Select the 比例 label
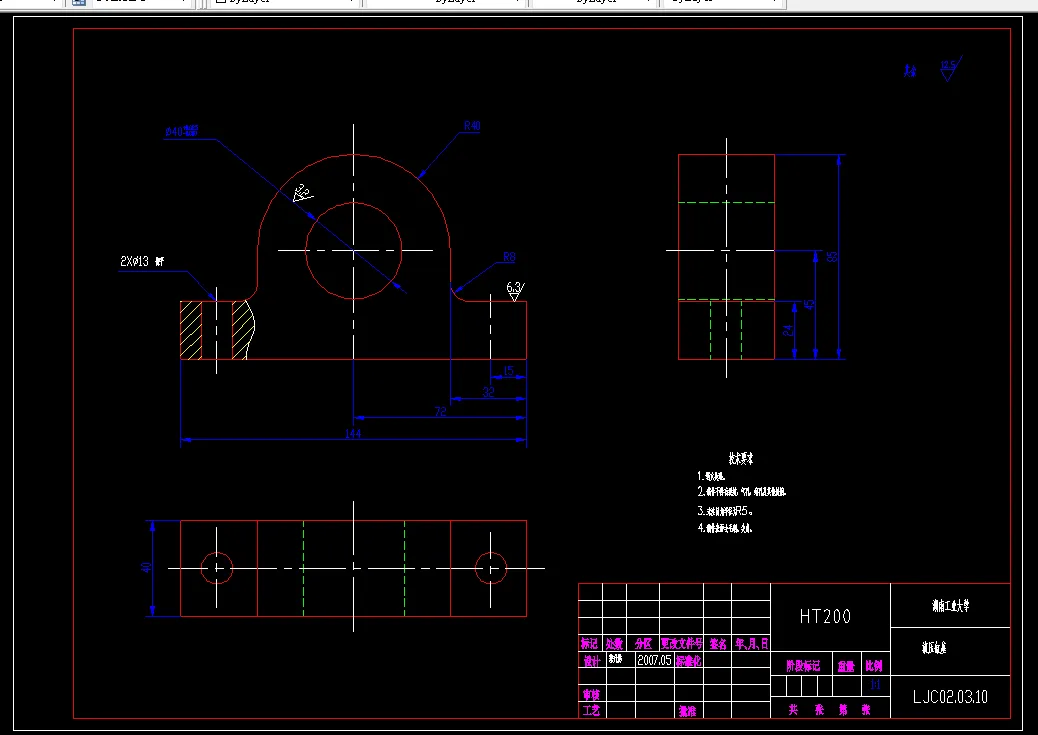 tap(874, 666)
